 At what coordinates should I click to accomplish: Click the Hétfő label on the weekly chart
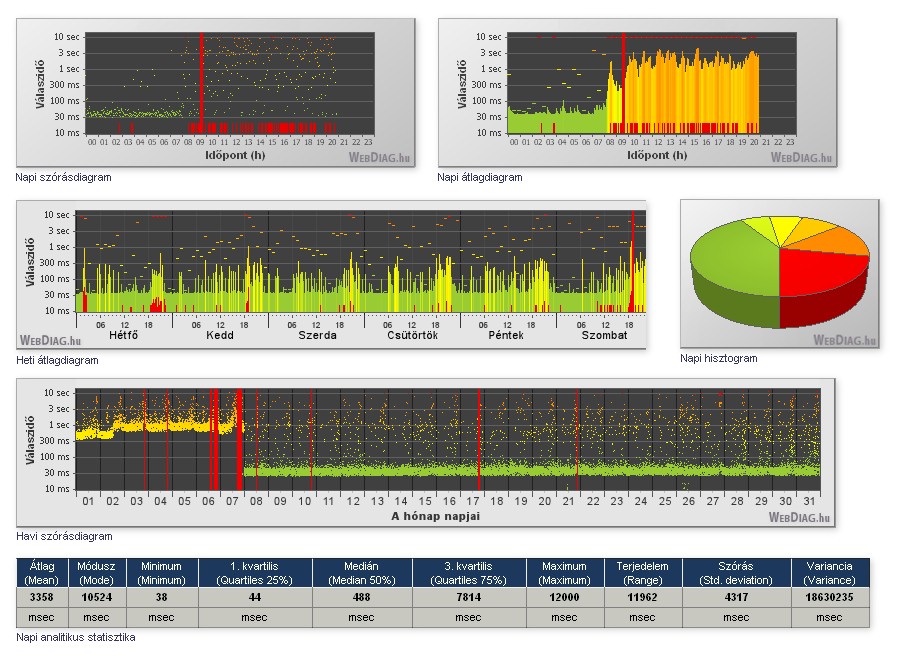click(x=121, y=335)
